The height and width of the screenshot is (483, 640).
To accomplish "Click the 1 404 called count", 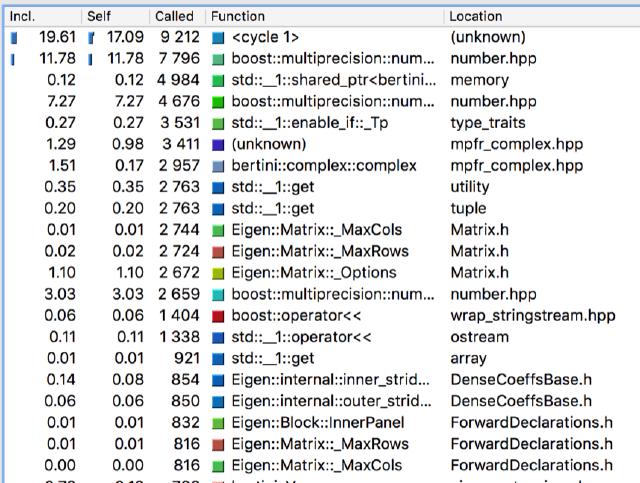I will point(180,316).
